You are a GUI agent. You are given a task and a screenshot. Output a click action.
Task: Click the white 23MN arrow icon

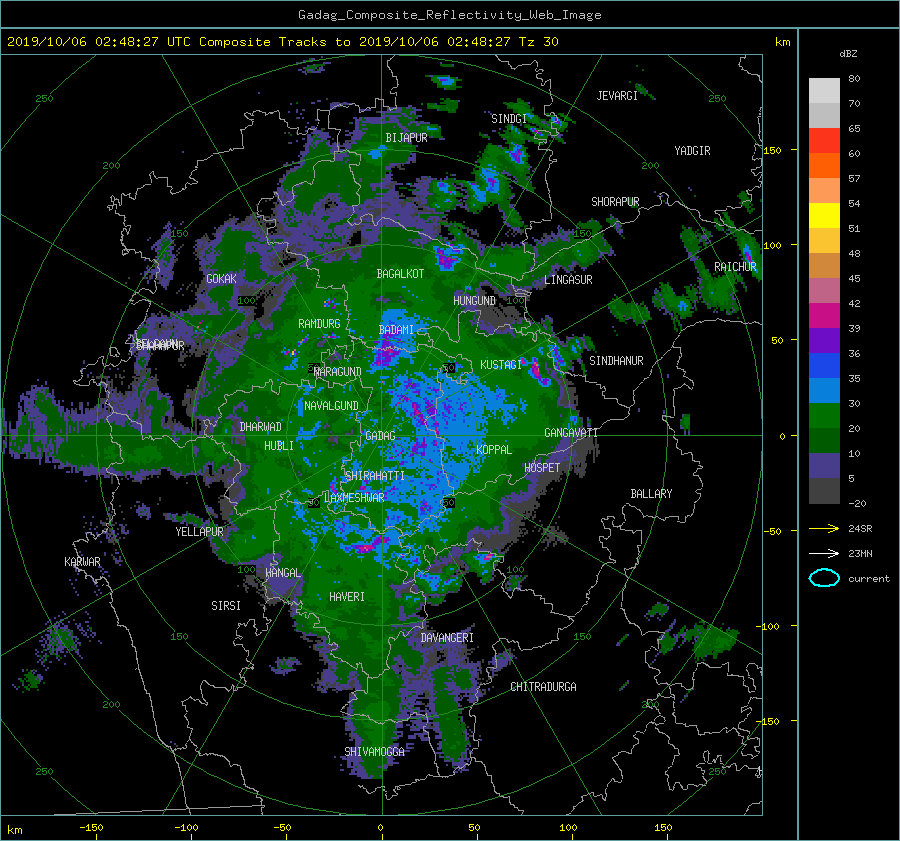tap(824, 553)
